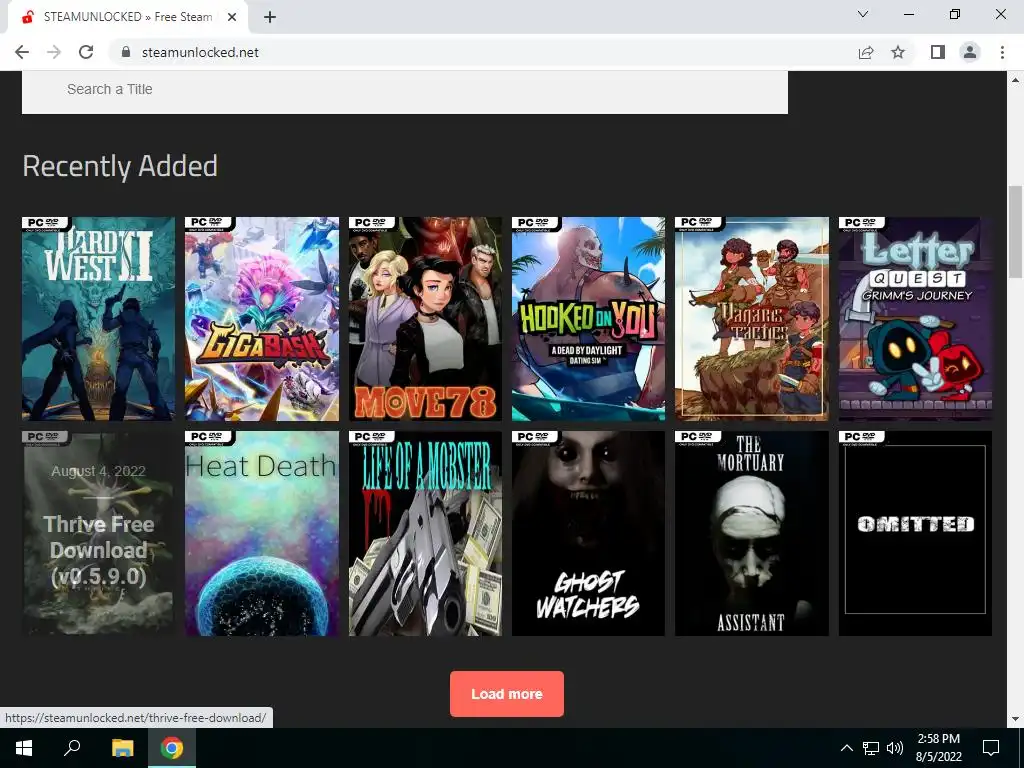Open a new browser tab

(270, 18)
